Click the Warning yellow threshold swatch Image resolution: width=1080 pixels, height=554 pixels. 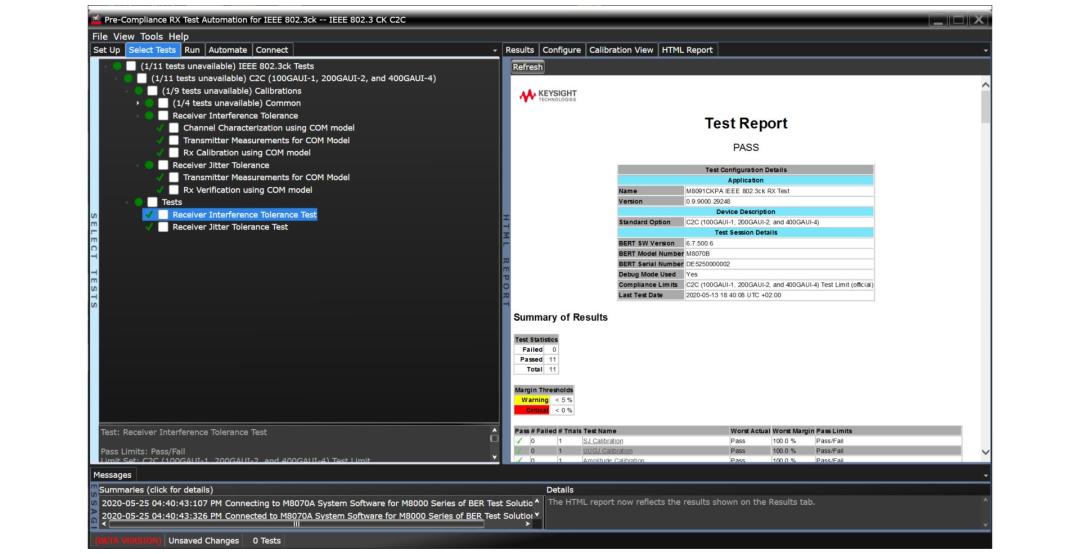tap(532, 400)
